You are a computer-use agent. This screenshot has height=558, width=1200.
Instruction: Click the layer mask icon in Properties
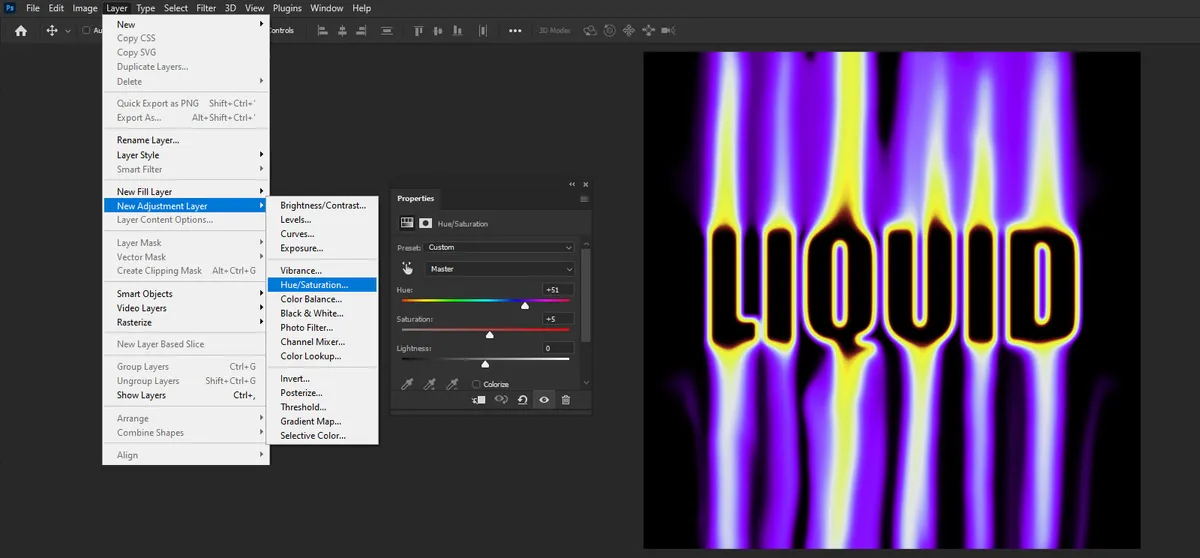click(x=425, y=224)
